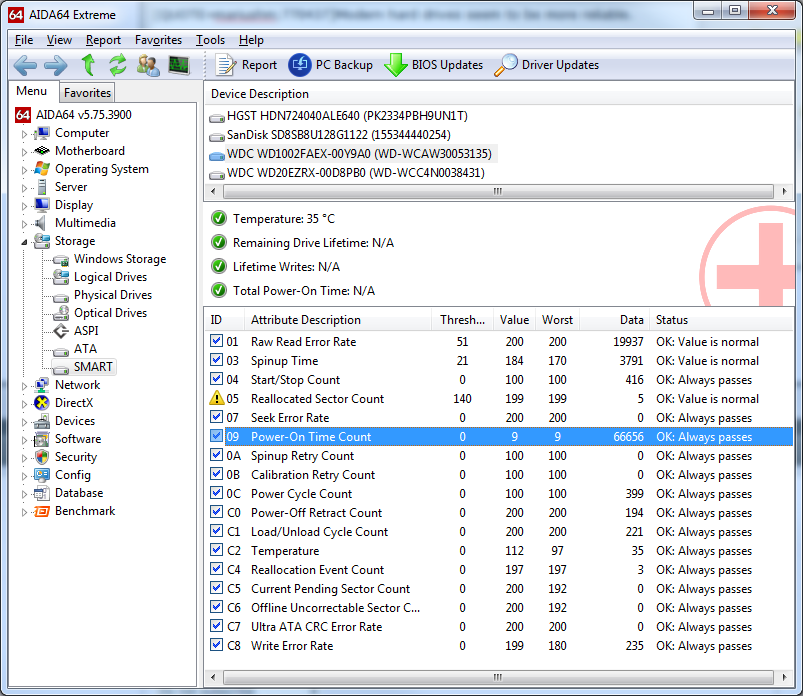
Task: Click the AIDA64 v5.75.3900 root tree icon
Action: point(23,115)
